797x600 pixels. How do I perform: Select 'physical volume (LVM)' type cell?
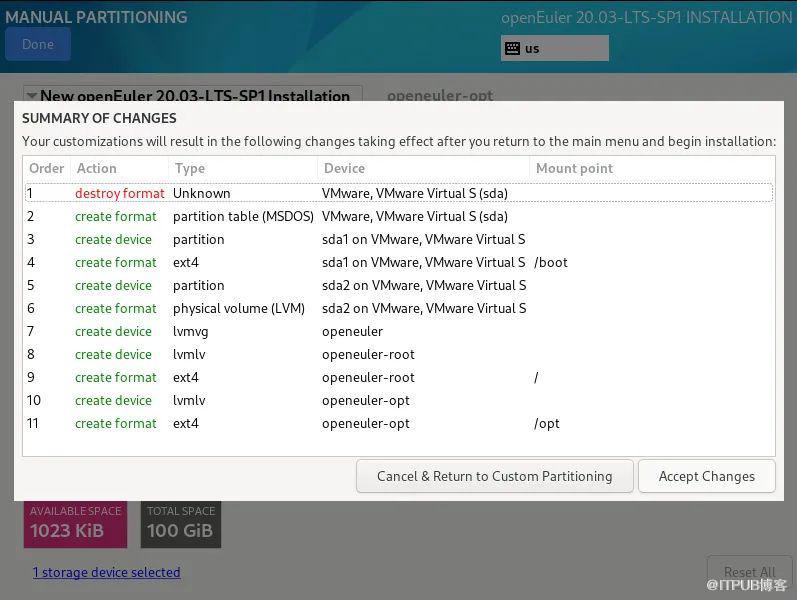(x=239, y=309)
